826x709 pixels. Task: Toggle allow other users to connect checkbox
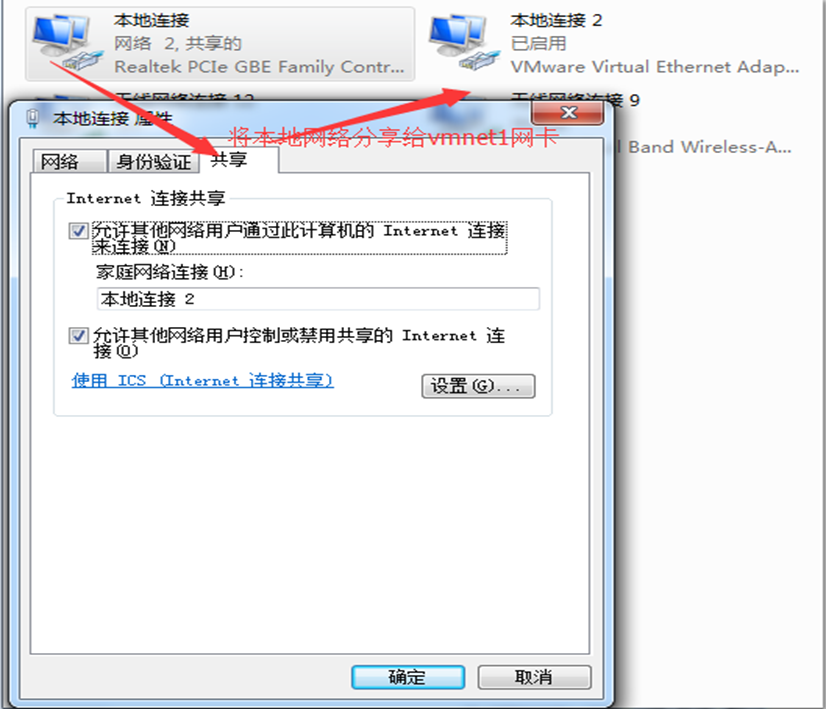(78, 231)
